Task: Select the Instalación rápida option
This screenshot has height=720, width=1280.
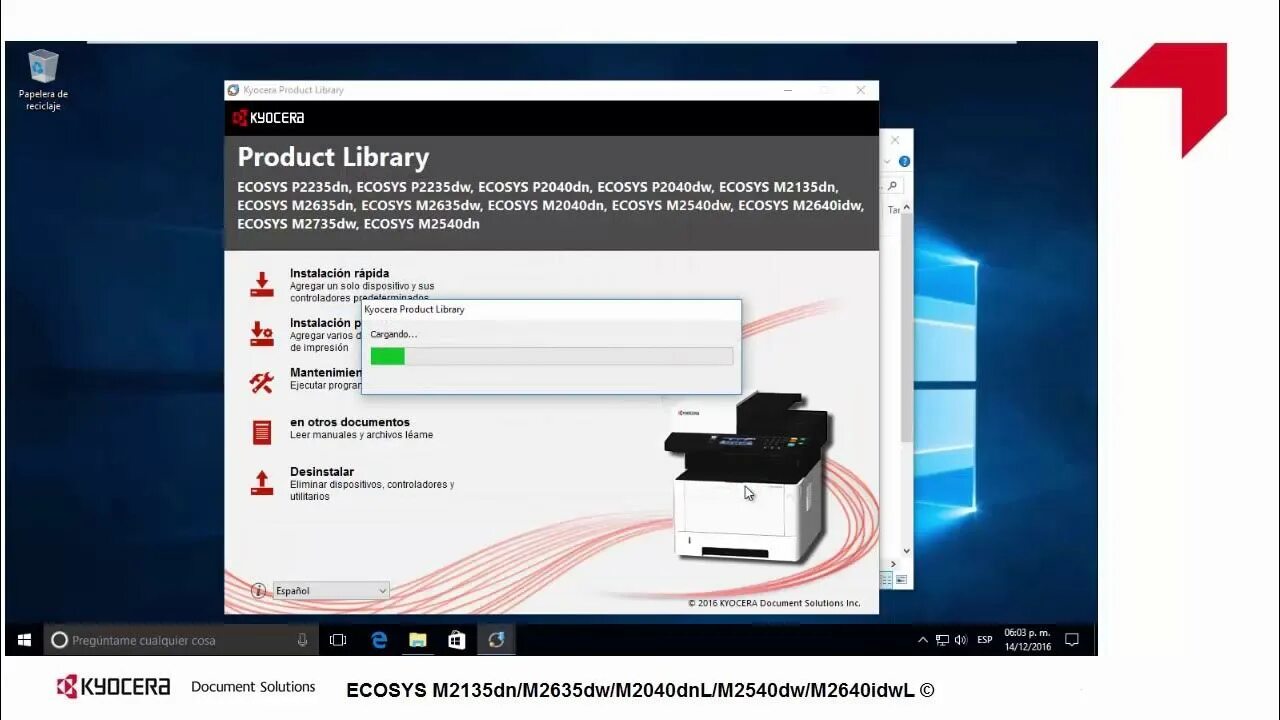Action: (x=339, y=273)
